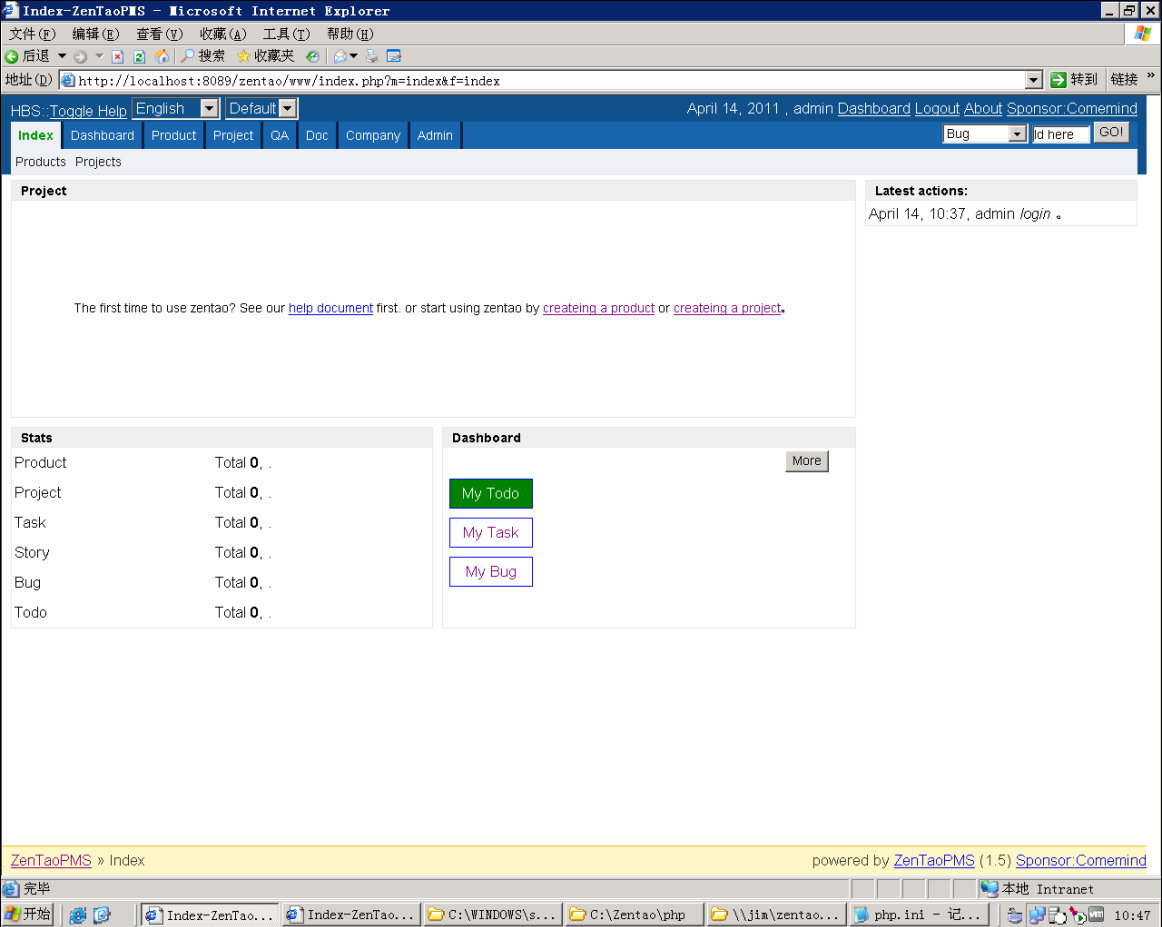This screenshot has width=1162, height=927.
Task: Open the History toolbar icon
Action: pos(313,56)
